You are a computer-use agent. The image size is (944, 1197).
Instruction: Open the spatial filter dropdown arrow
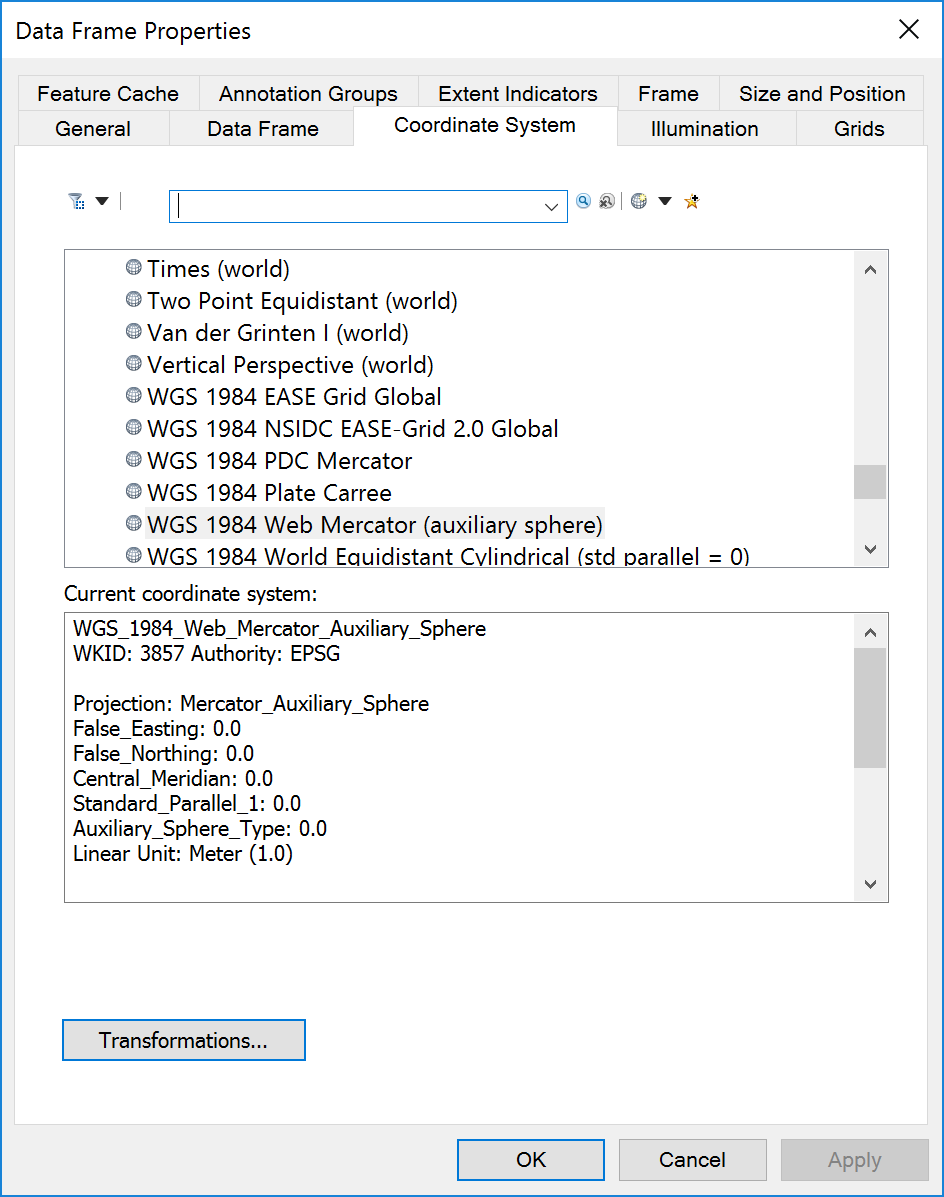[x=665, y=201]
